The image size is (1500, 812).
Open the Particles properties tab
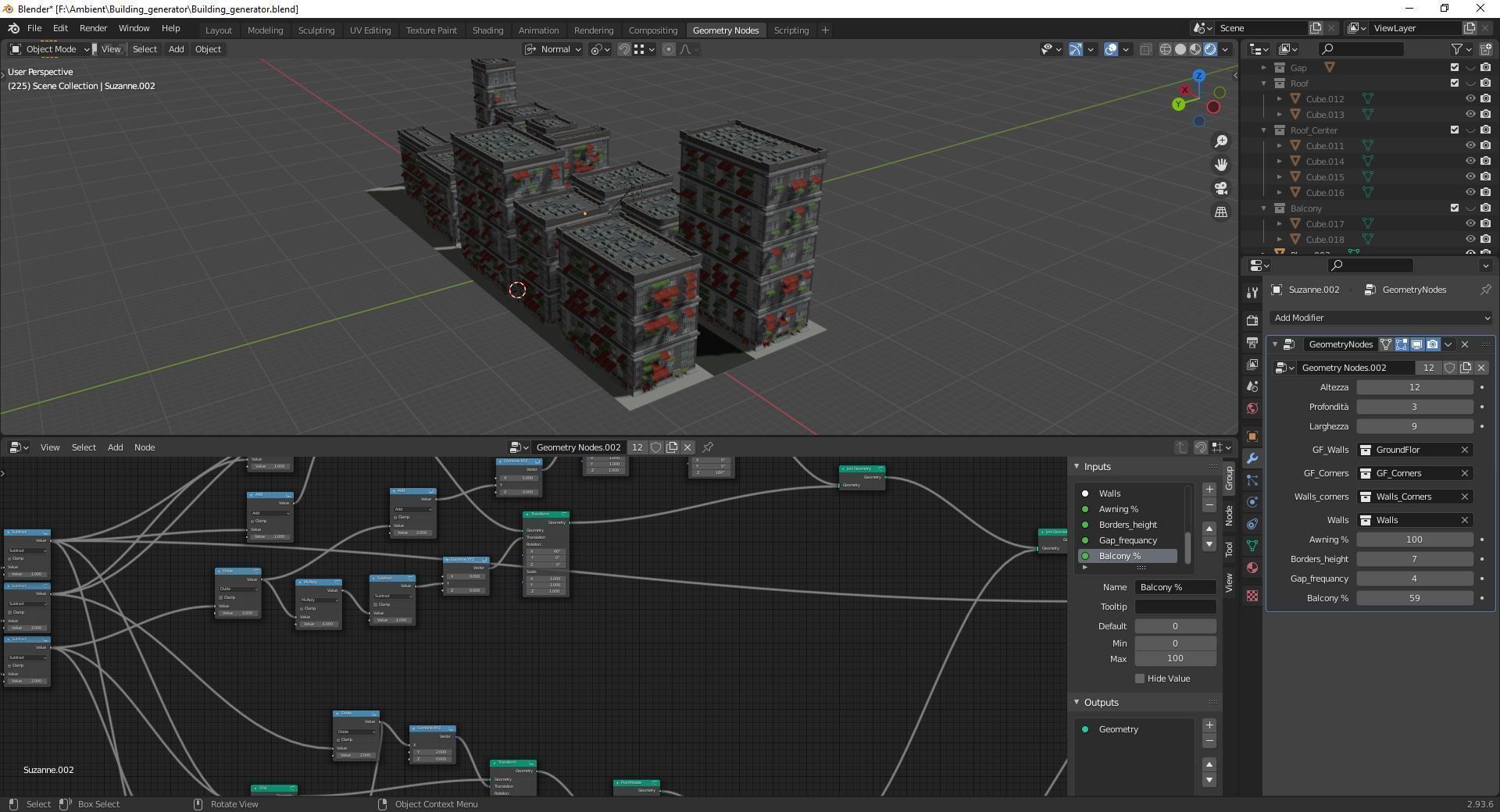point(1252,480)
